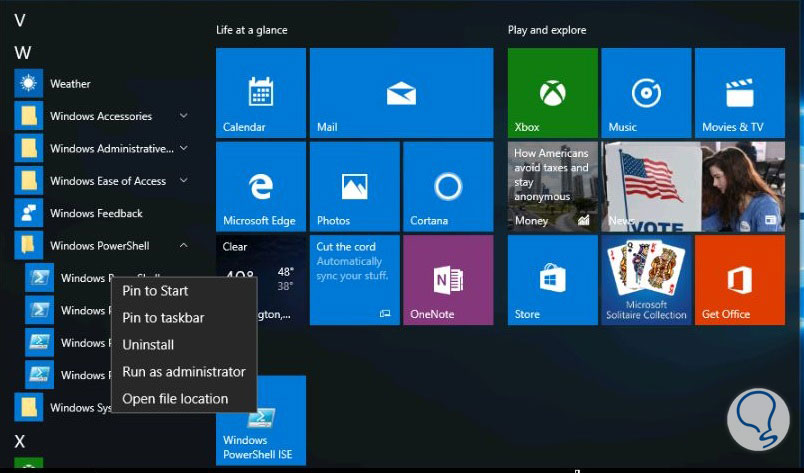Open the Calendar tile
Screen dimensions: 804x473
pos(260,93)
